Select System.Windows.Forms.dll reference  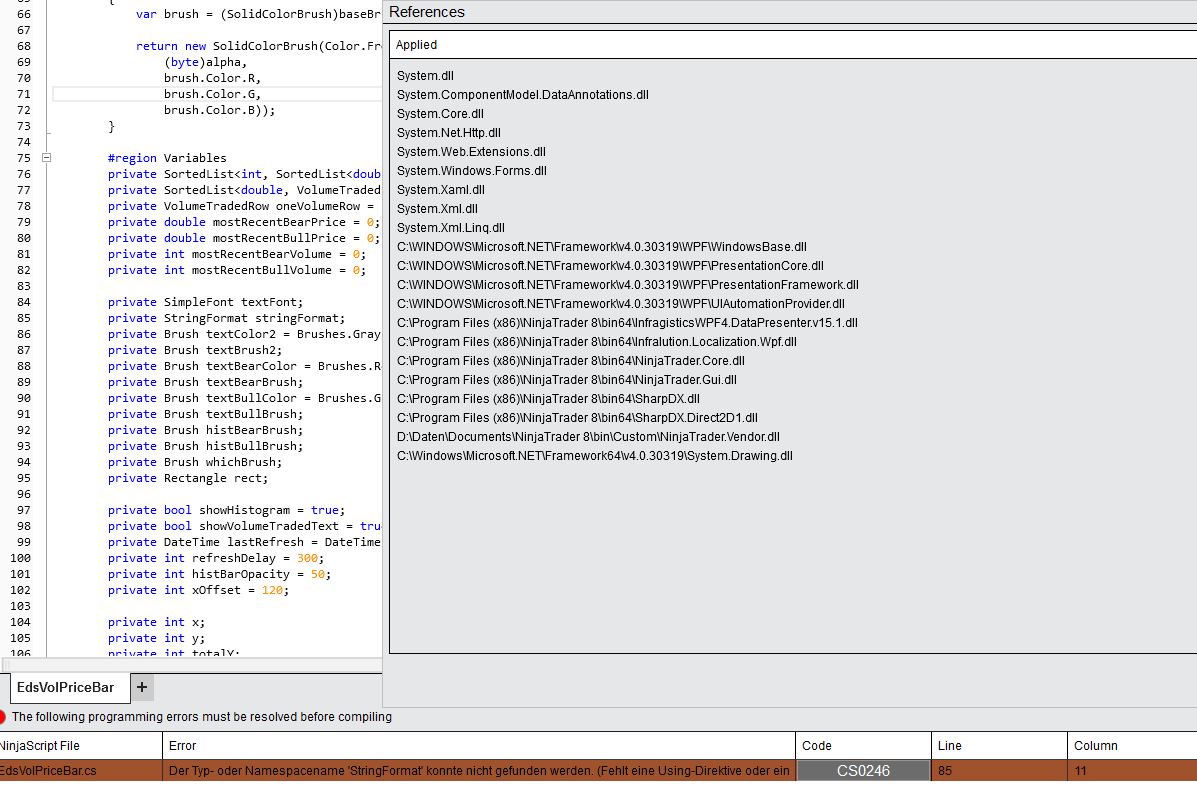click(472, 171)
